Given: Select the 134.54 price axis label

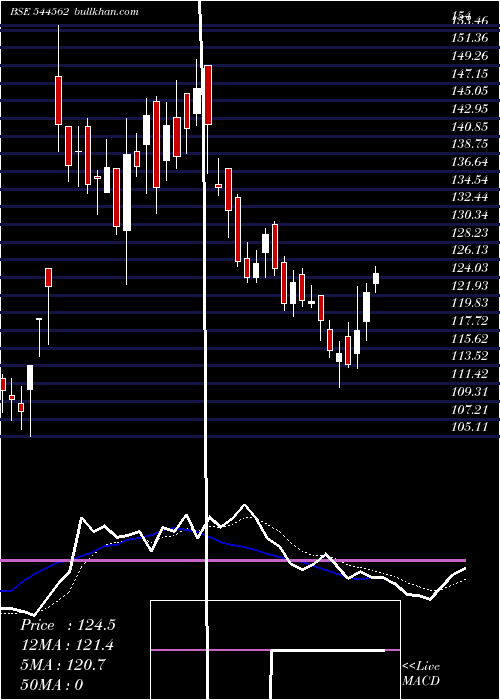Looking at the screenshot, I should point(470,179).
